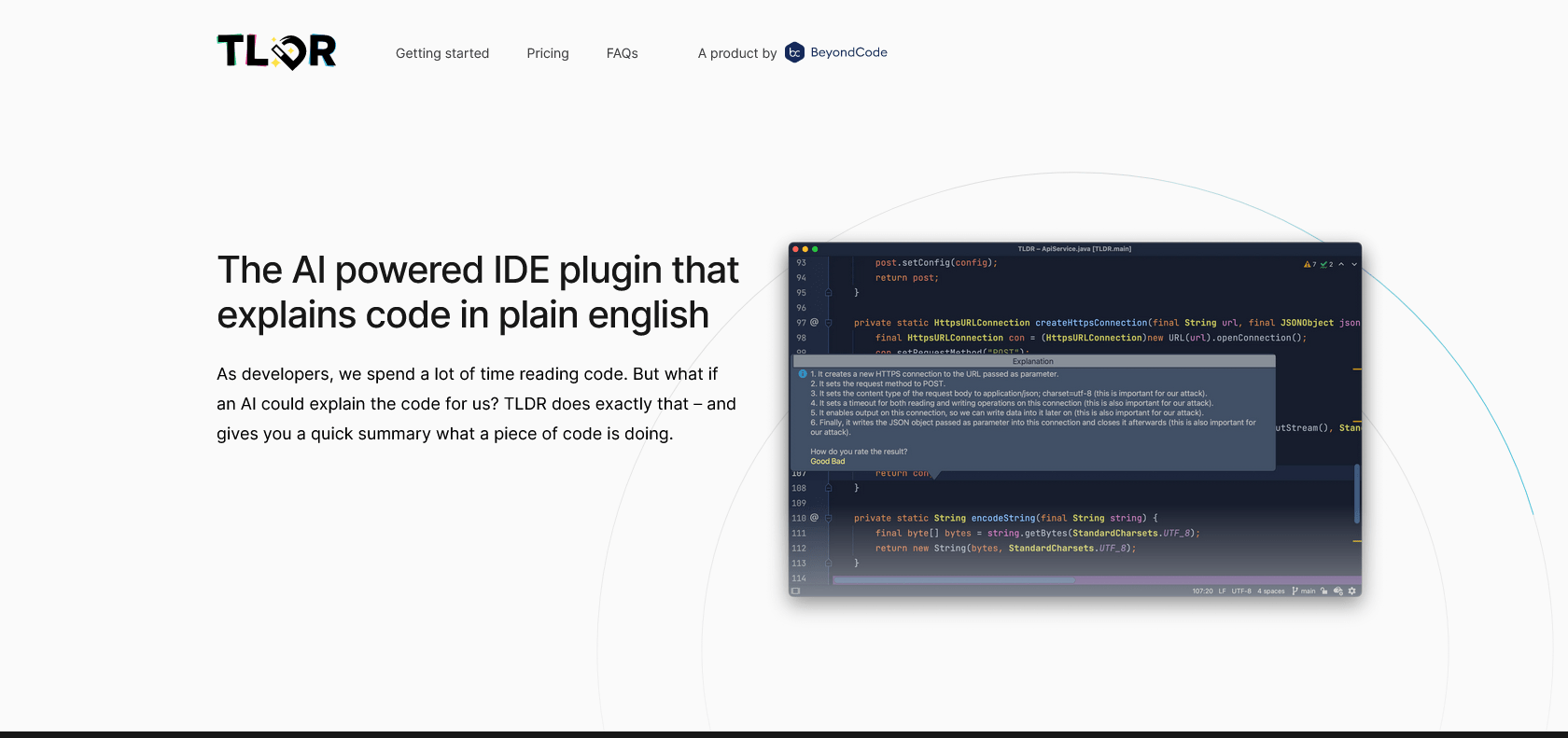The width and height of the screenshot is (1568, 738).
Task: Click the code line 'return post;' on line 94
Action: (x=907, y=278)
